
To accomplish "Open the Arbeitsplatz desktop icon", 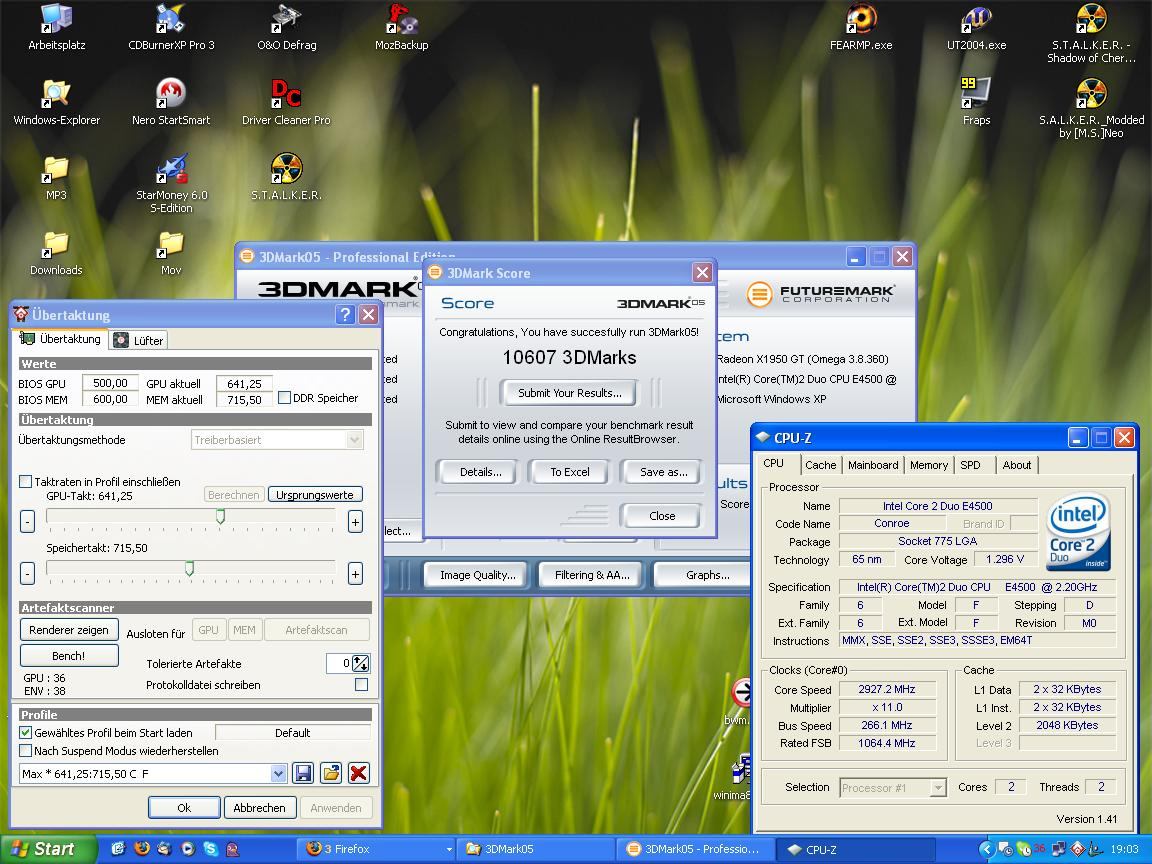I will [x=57, y=27].
